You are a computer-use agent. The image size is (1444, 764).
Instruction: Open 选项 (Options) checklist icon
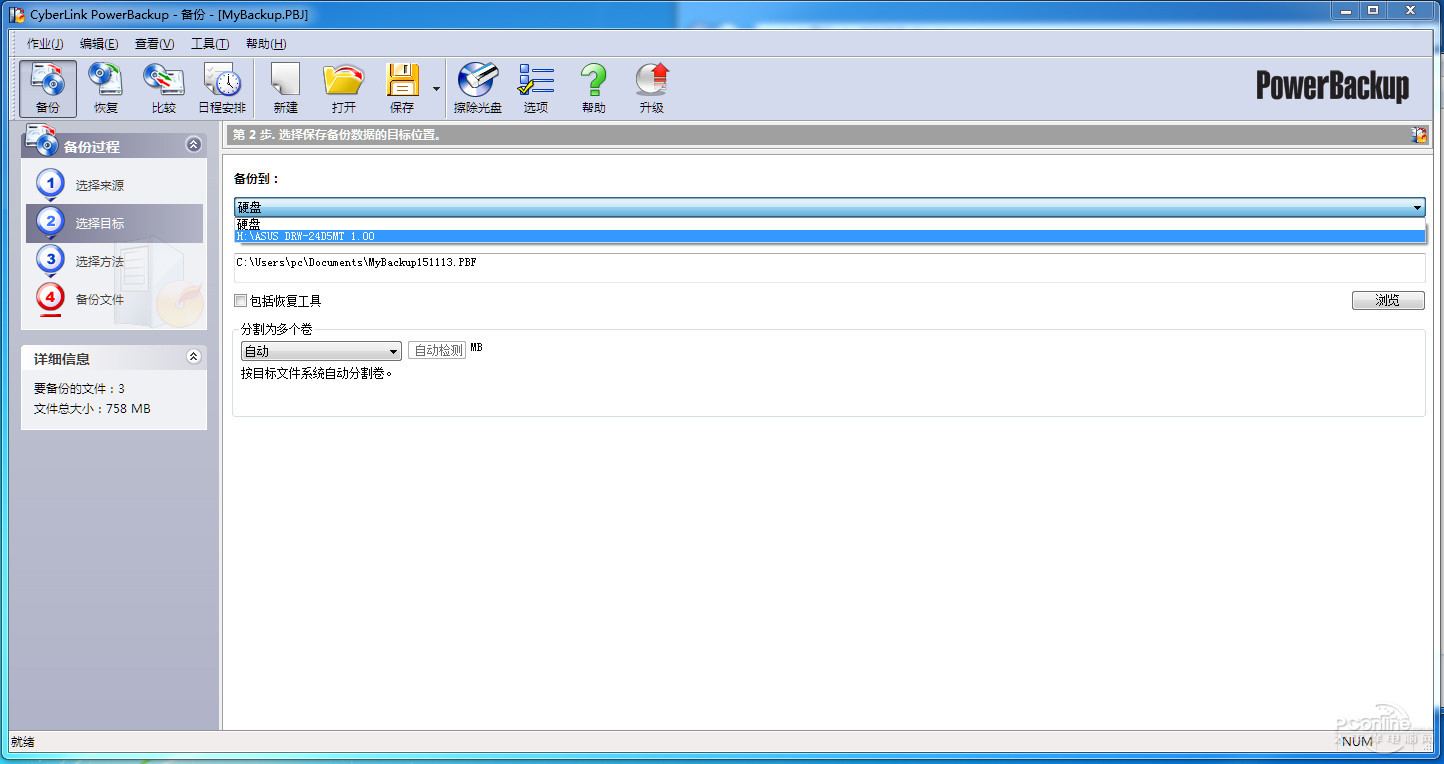(x=536, y=89)
